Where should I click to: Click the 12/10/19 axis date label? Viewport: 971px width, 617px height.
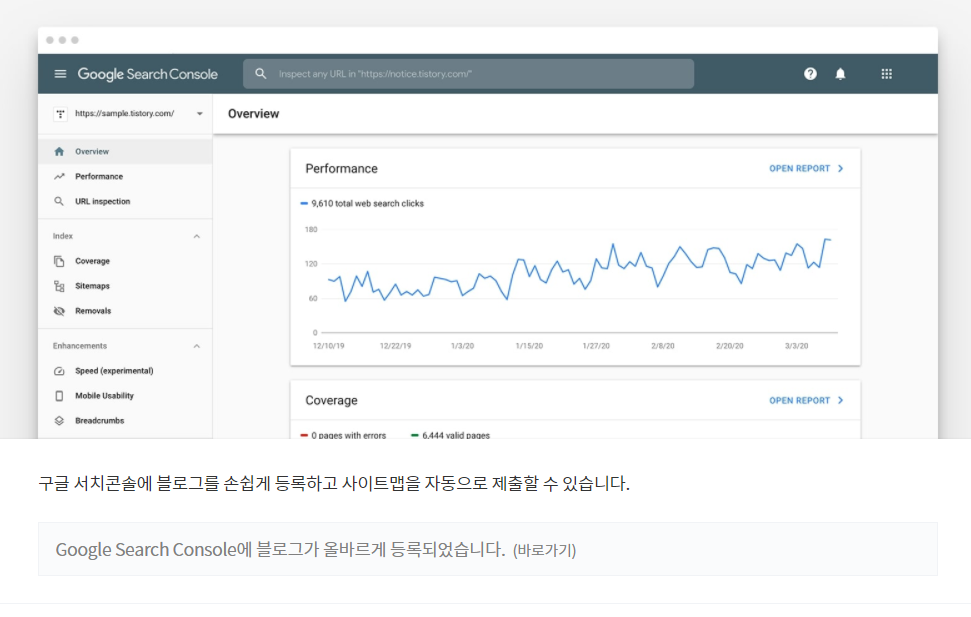tap(328, 346)
